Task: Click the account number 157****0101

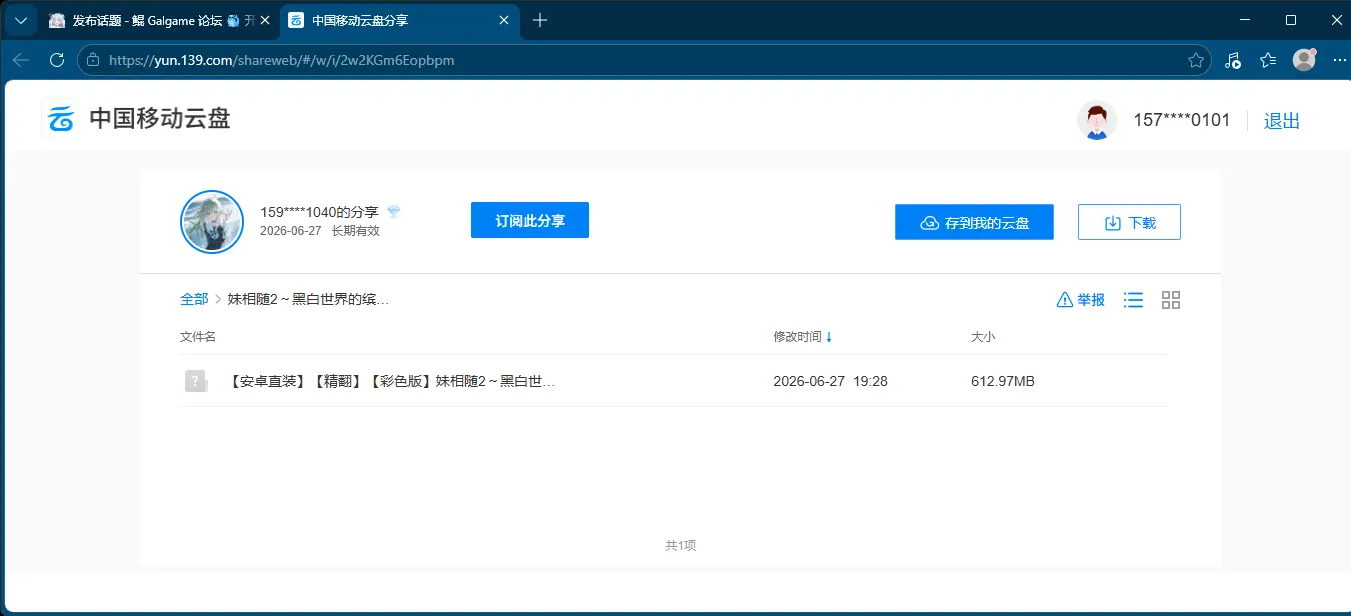Action: coord(1181,121)
